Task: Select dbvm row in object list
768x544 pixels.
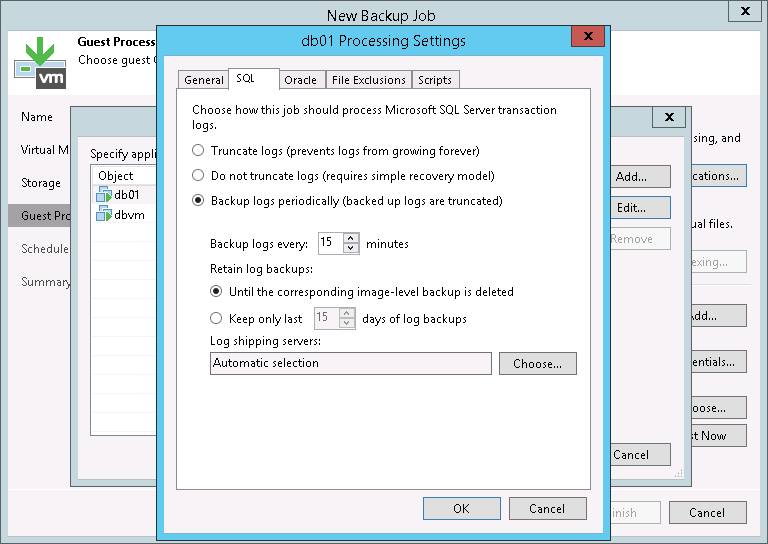Action: coord(124,214)
